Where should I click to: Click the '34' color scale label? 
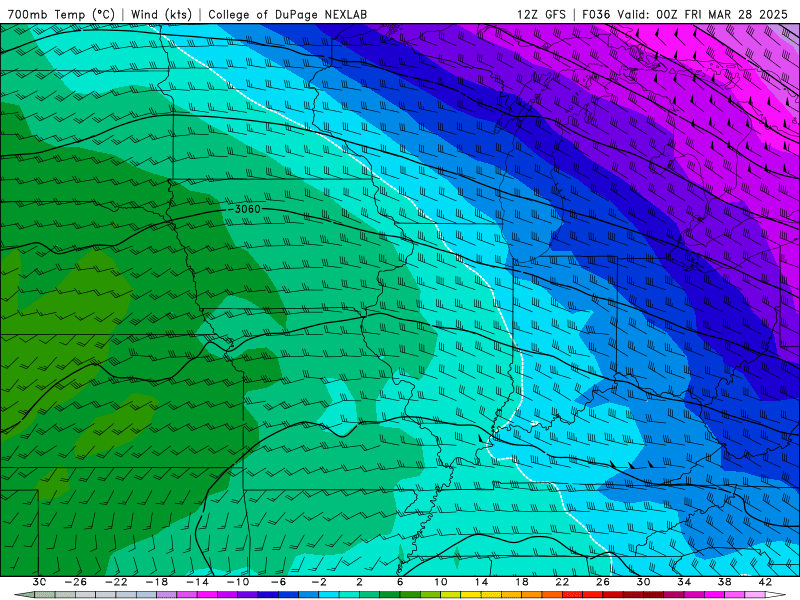point(684,582)
